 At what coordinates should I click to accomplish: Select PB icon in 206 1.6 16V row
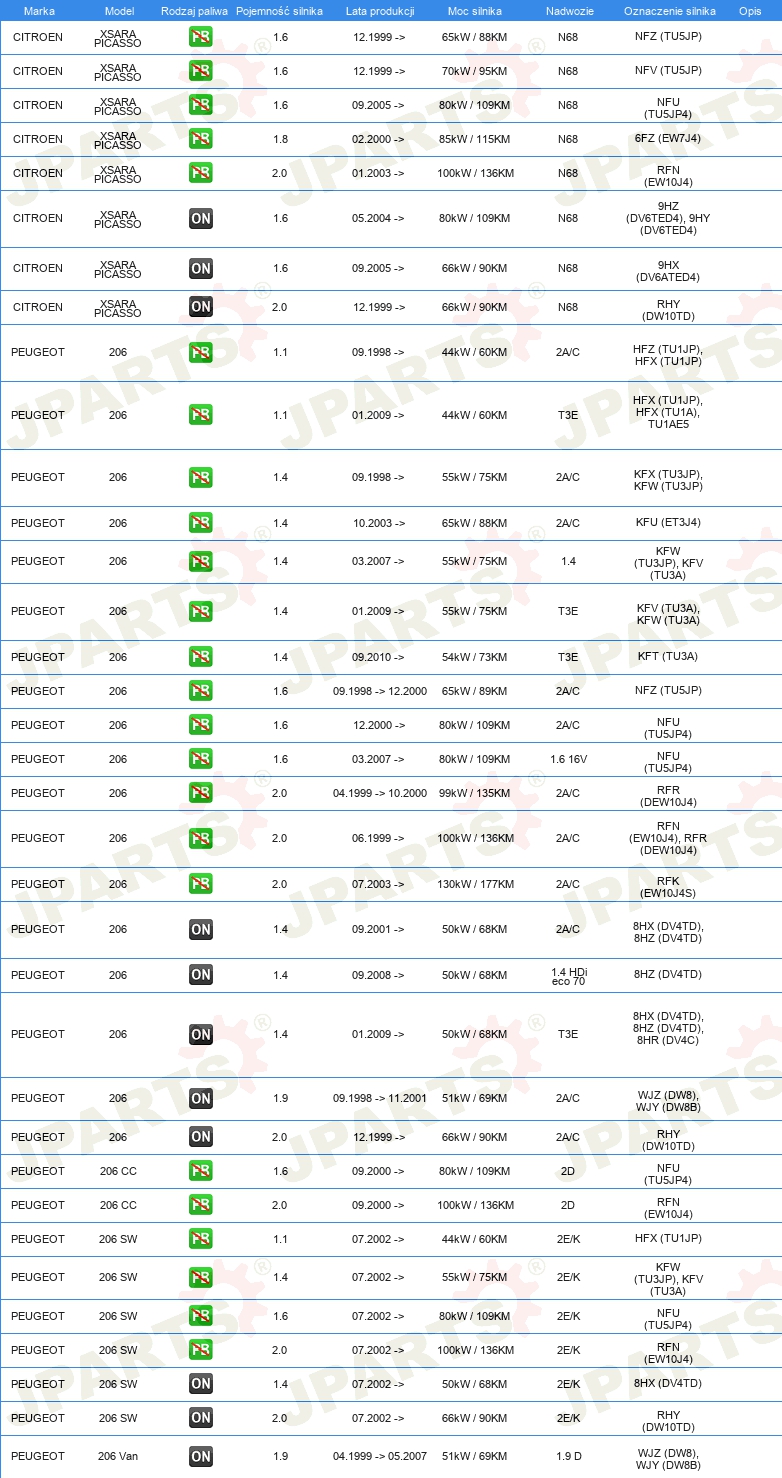tap(201, 759)
